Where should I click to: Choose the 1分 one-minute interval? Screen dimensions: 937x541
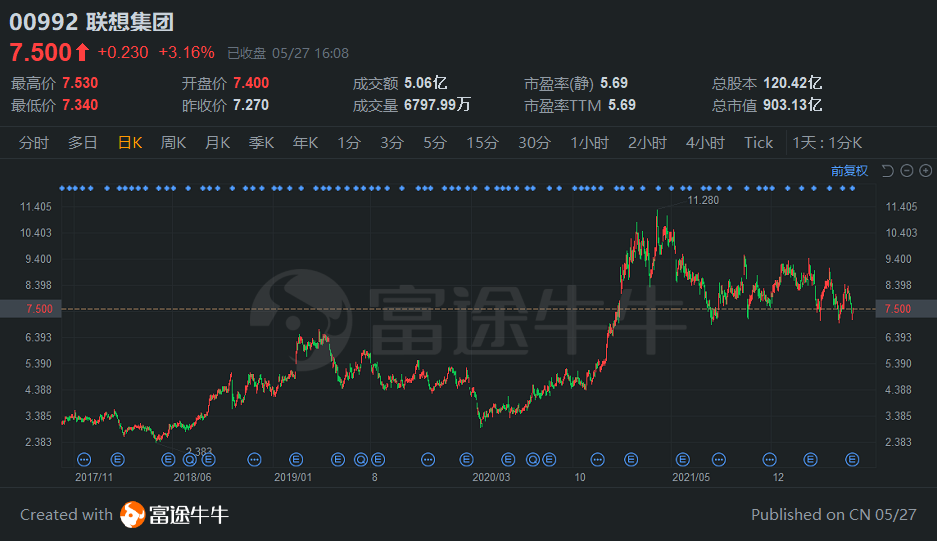(x=349, y=143)
